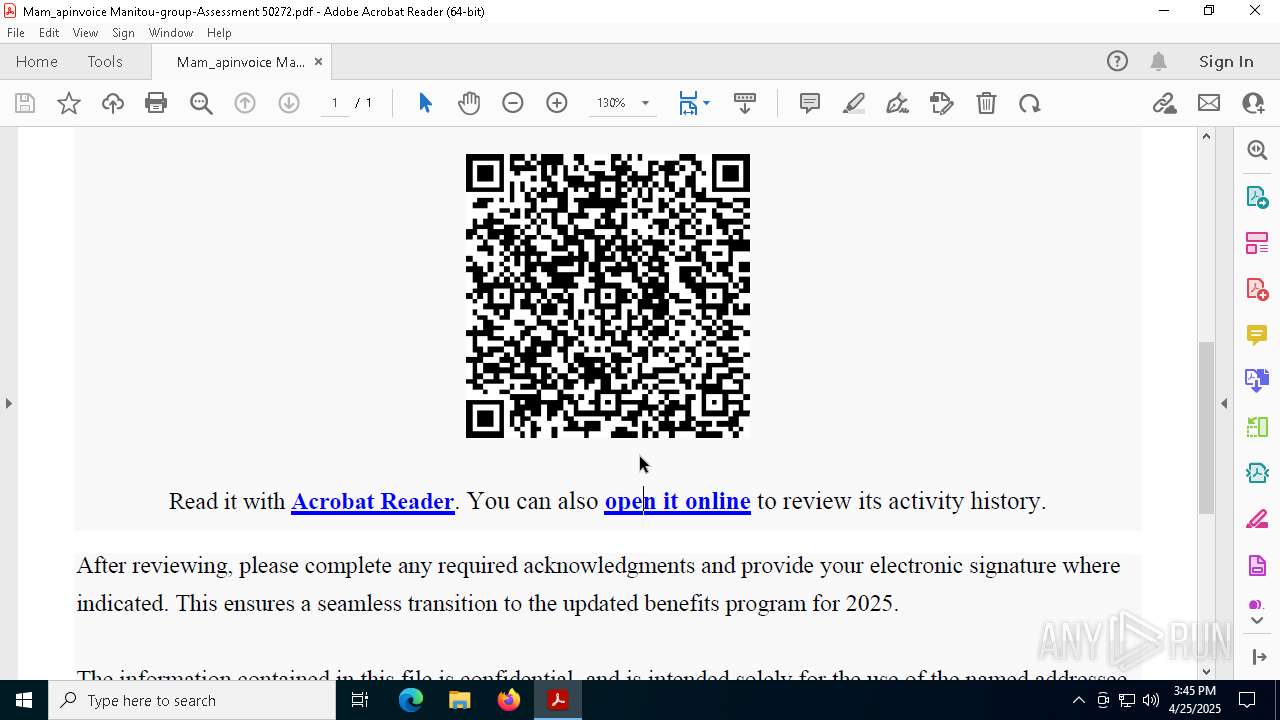Zoom in with plus button

(557, 103)
